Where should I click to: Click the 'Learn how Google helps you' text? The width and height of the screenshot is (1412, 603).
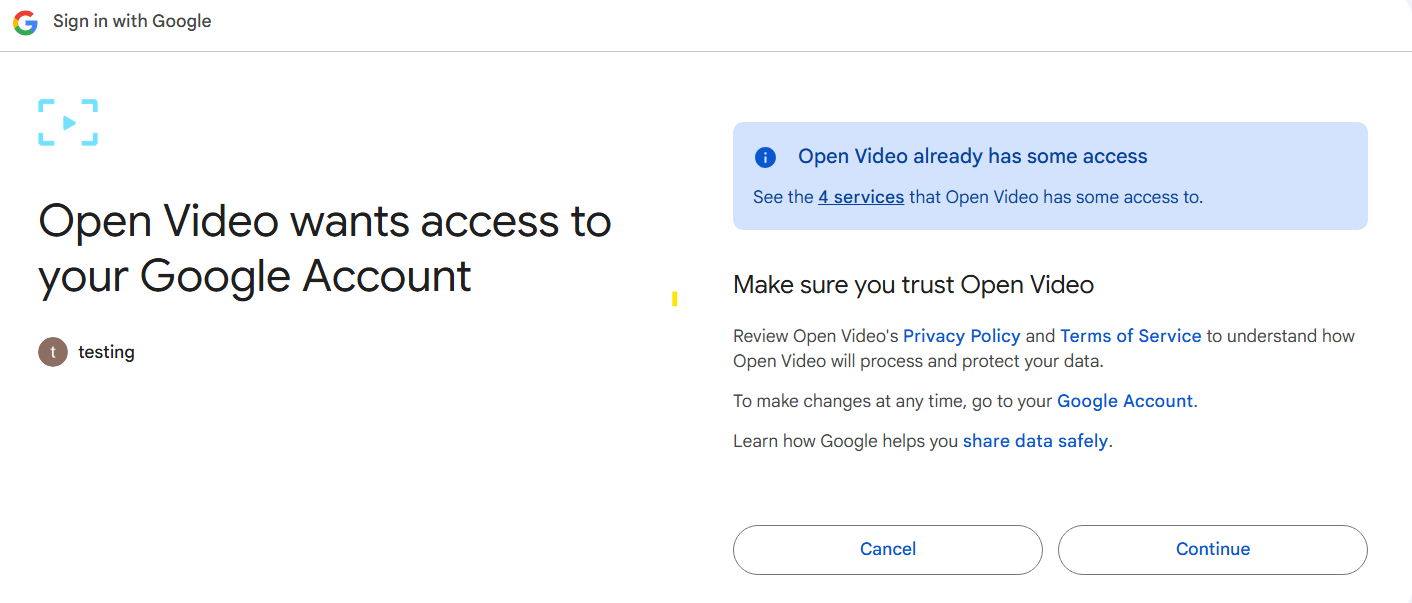point(845,441)
